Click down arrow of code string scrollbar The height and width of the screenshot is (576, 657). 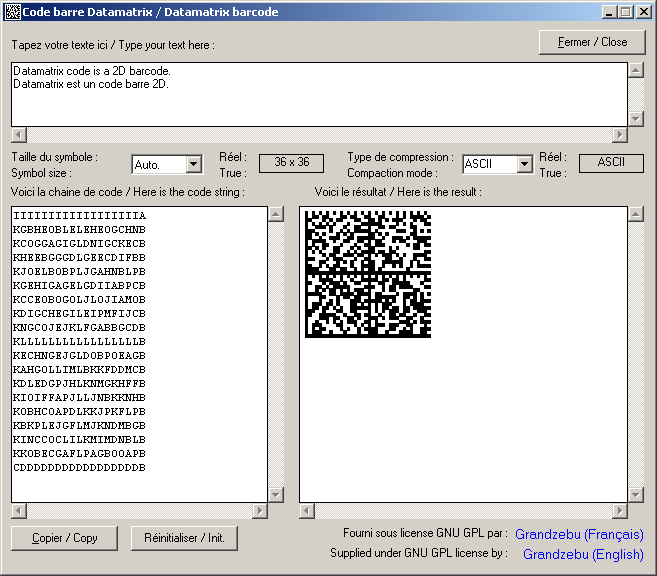tap(275, 495)
